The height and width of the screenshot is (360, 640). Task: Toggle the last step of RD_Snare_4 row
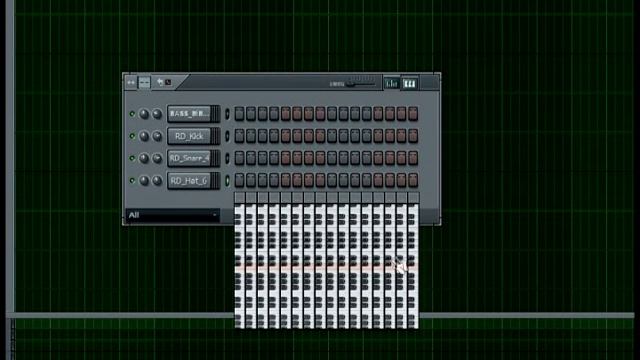[413, 158]
